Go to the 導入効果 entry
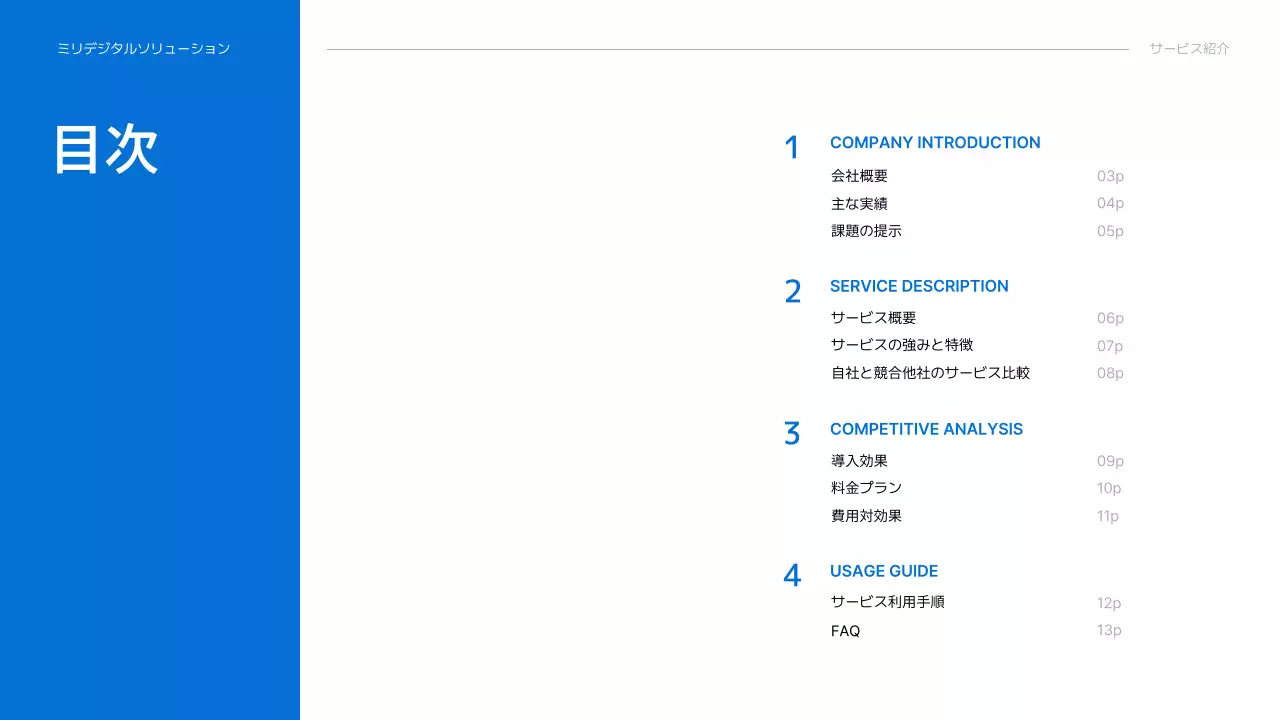 click(x=859, y=461)
